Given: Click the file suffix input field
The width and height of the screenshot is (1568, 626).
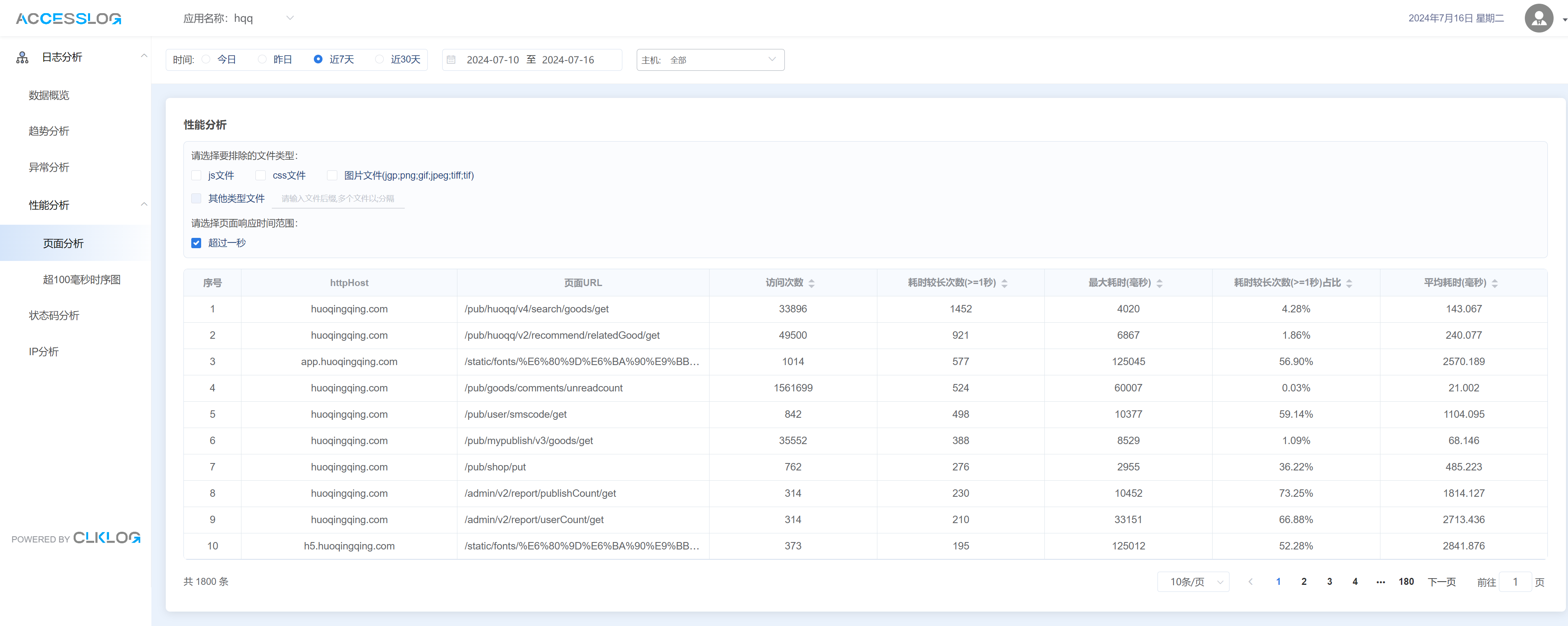Looking at the screenshot, I should [x=338, y=198].
